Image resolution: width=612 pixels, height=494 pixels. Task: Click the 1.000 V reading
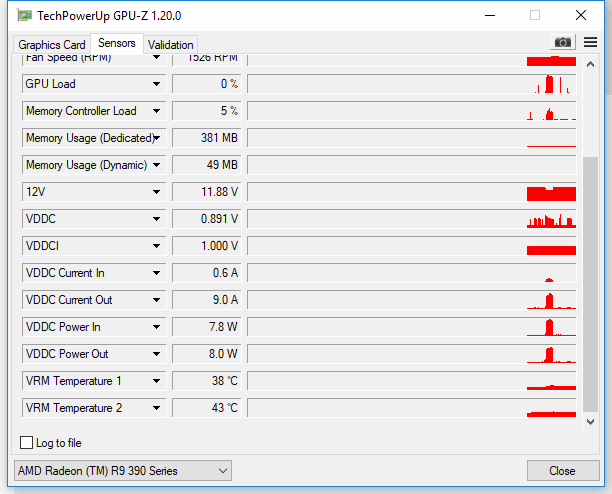pyautogui.click(x=207, y=246)
